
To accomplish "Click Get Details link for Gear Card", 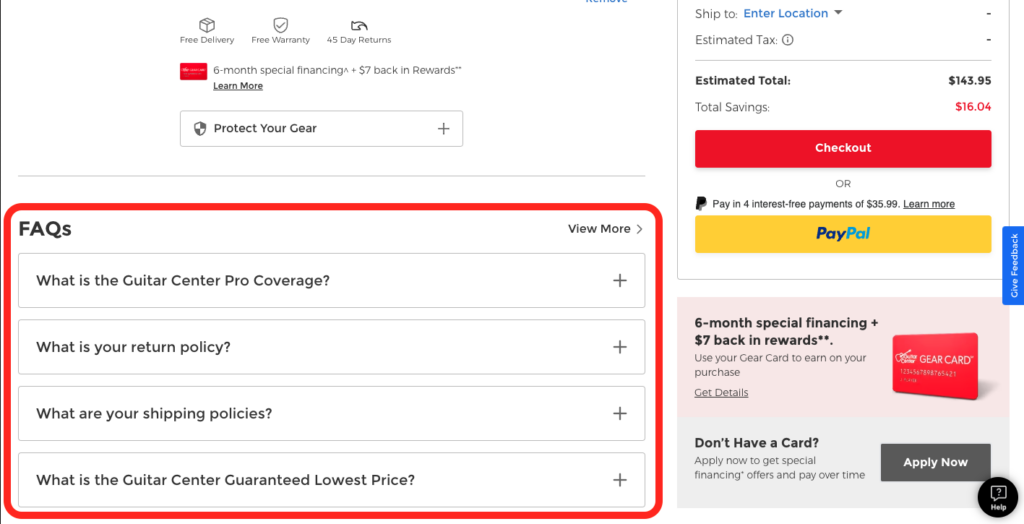I will tap(721, 393).
